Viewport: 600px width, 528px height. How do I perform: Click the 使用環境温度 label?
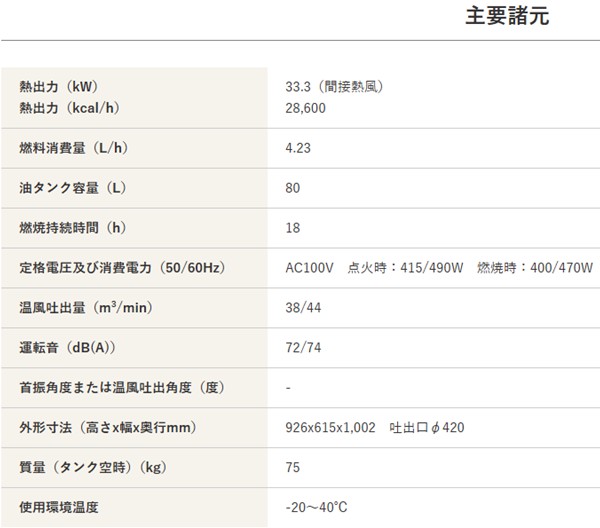coord(59,507)
